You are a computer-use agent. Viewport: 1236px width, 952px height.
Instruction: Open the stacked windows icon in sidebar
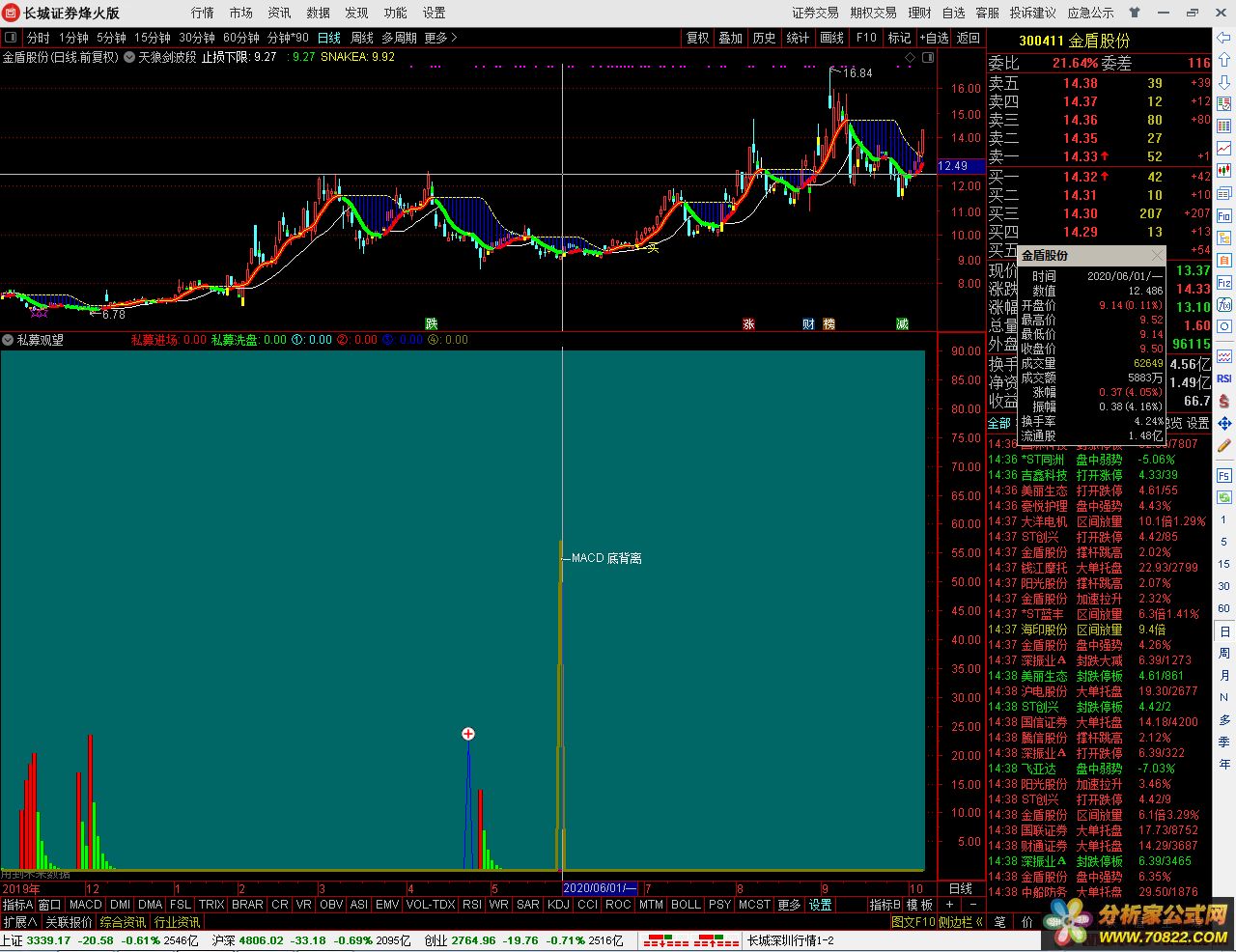tap(1223, 193)
